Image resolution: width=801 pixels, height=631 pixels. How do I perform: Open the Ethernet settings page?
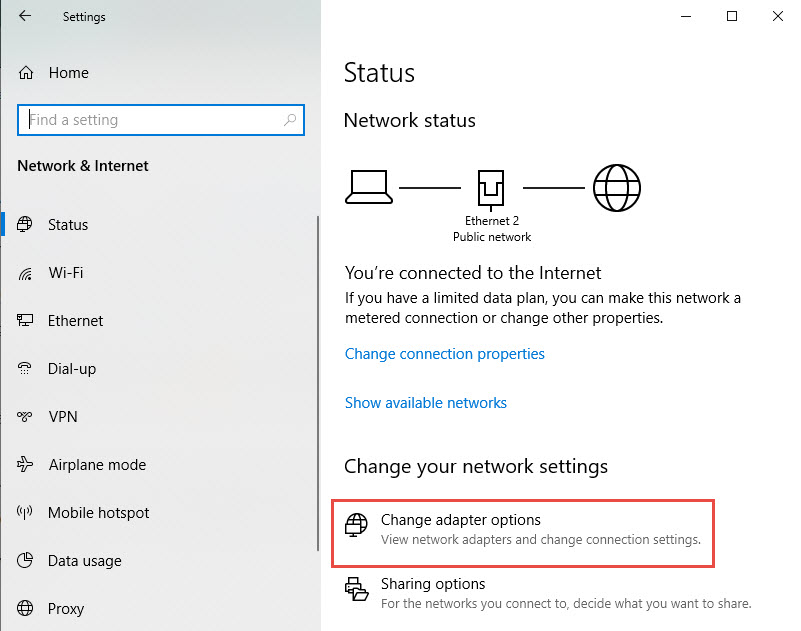[x=75, y=321]
